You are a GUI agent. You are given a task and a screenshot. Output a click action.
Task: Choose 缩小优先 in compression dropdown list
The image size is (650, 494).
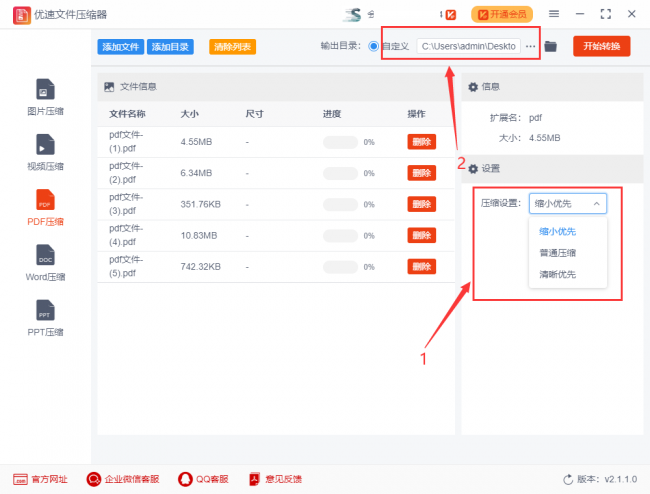coord(557,232)
